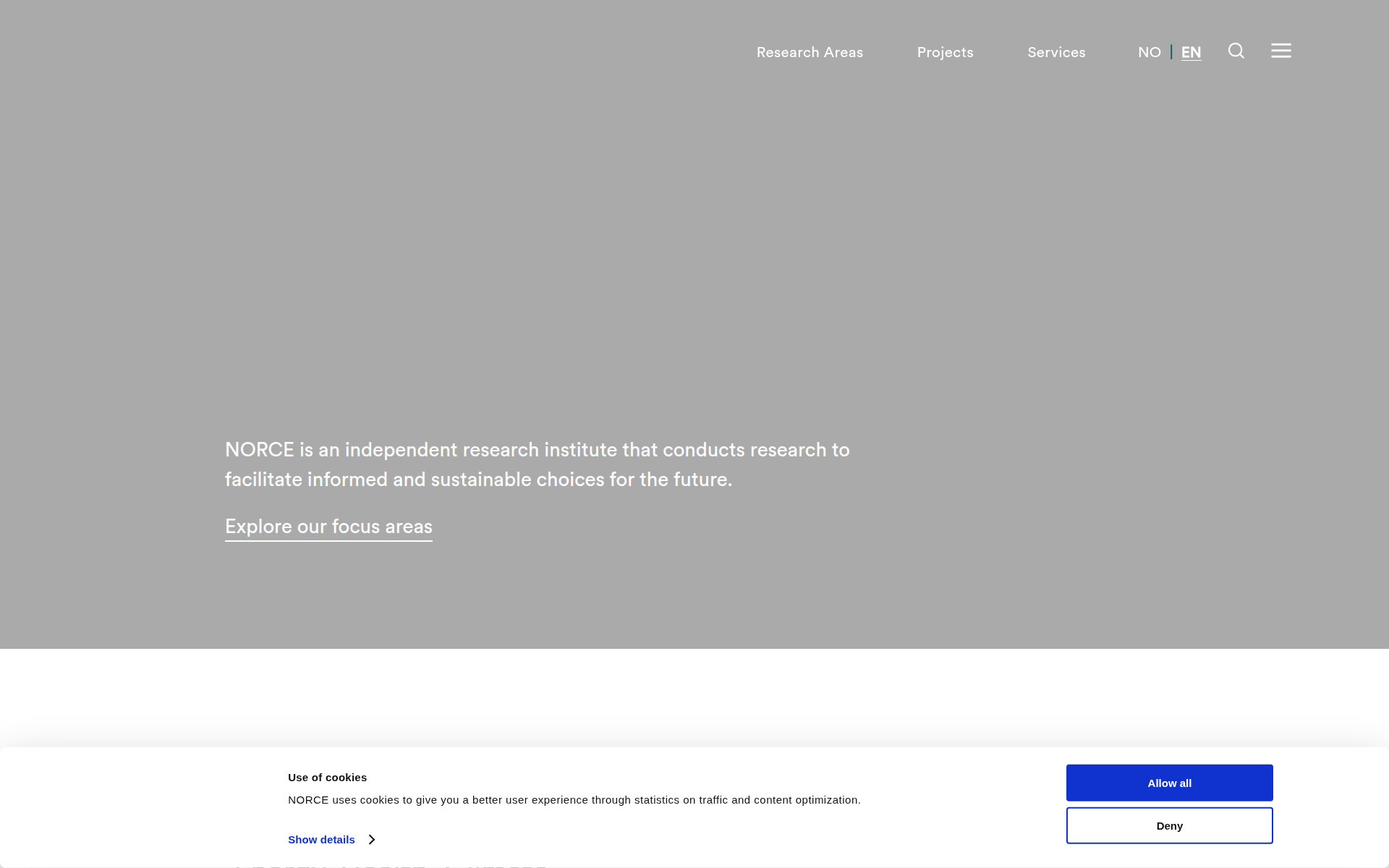Click the NORCE uses cookies description text
This screenshot has width=1389, height=868.
coord(574,800)
